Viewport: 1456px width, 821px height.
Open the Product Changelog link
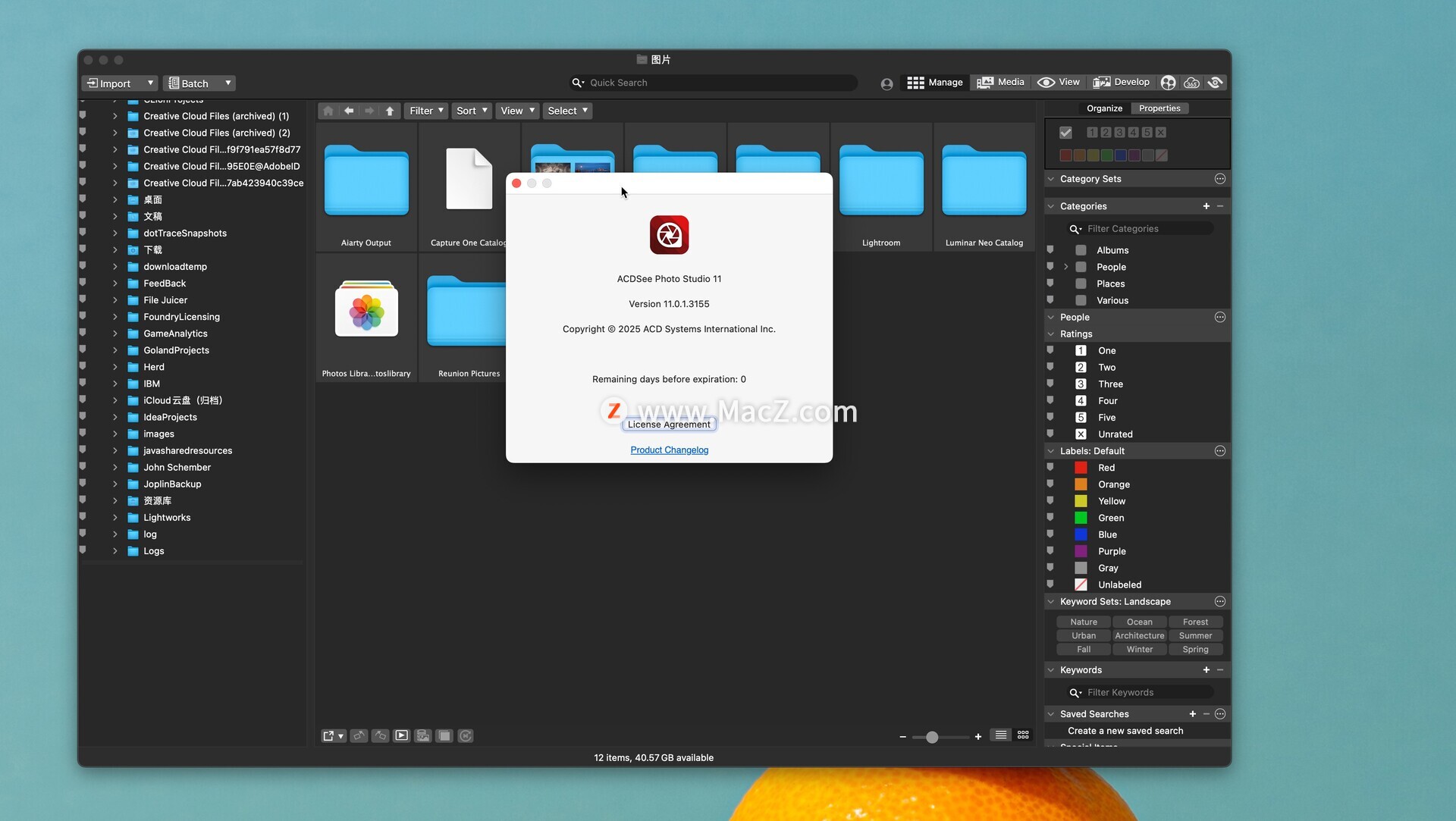click(670, 450)
